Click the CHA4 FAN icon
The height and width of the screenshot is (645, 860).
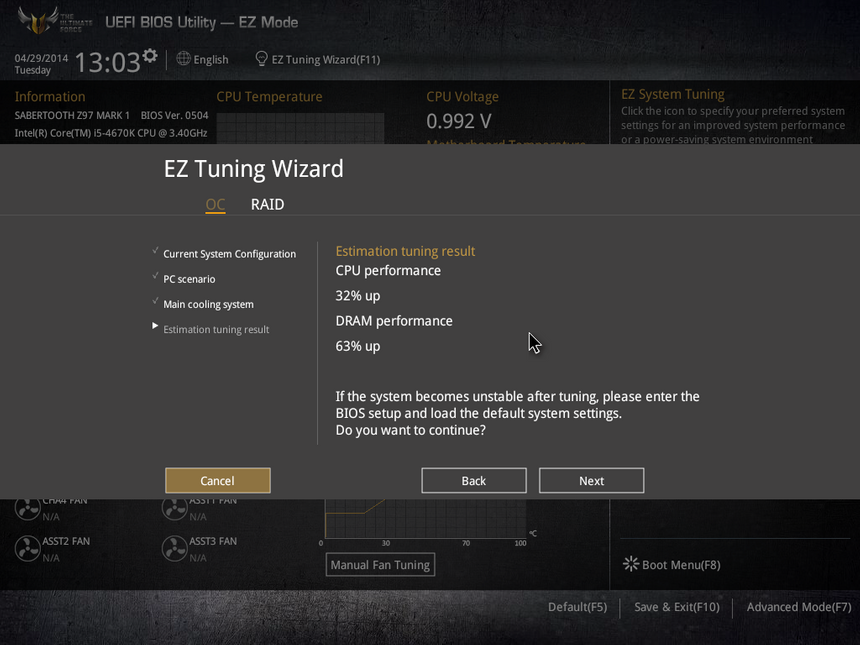click(x=27, y=508)
